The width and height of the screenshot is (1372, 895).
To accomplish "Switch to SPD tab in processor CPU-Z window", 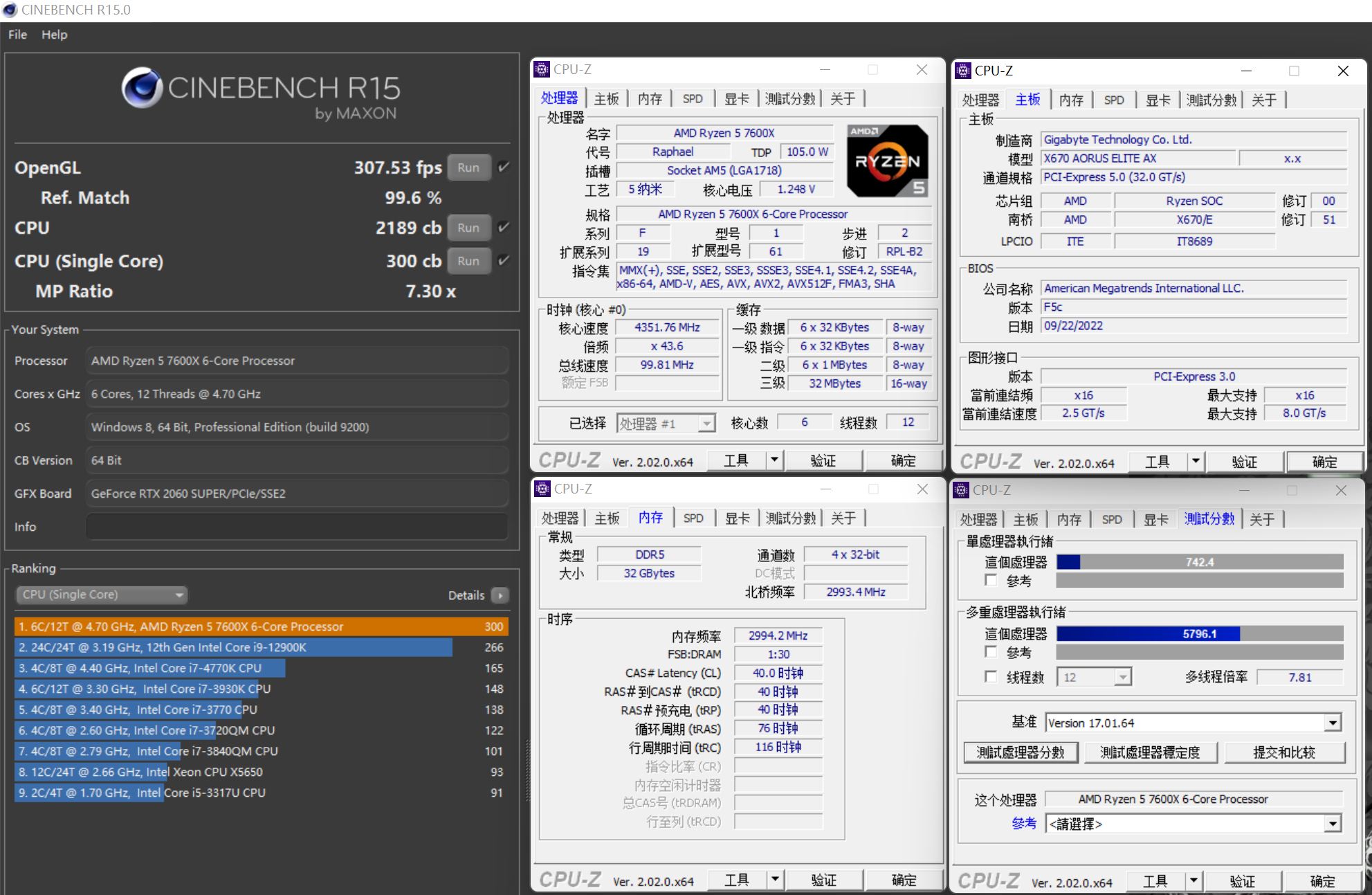I will pos(693,99).
